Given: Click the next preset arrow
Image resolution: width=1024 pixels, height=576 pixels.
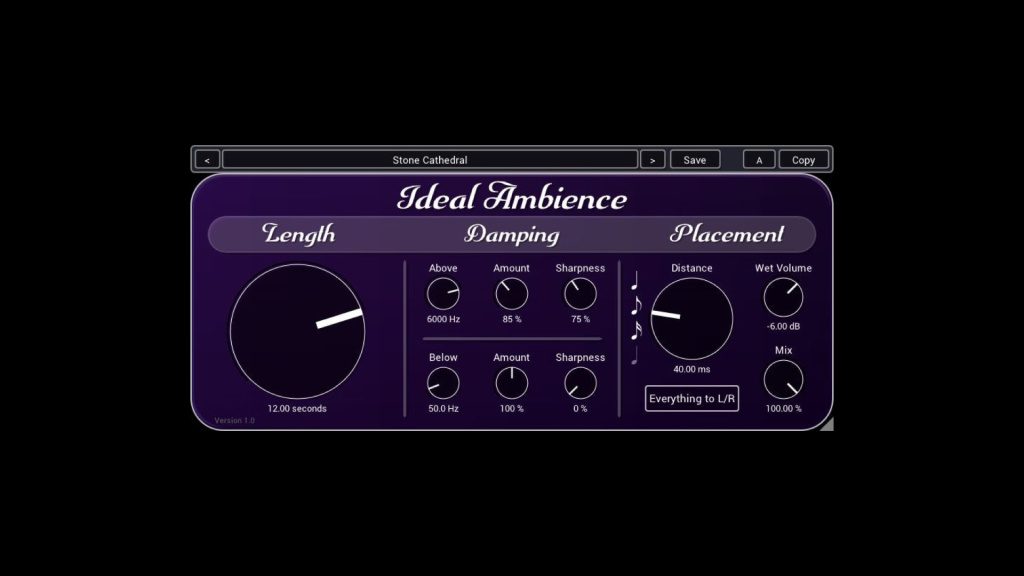Looking at the screenshot, I should 653,159.
